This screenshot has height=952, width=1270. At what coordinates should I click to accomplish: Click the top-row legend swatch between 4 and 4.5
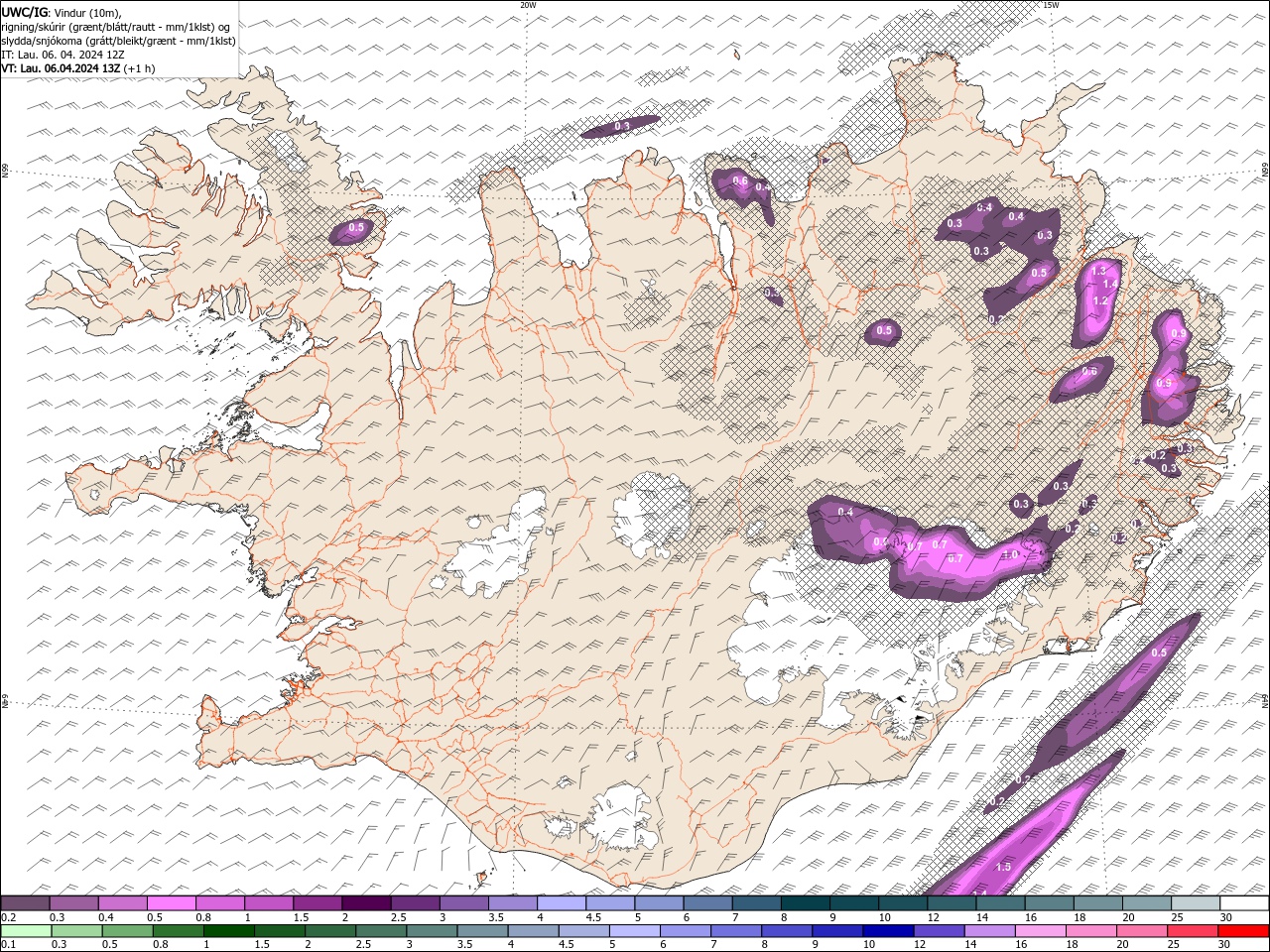[562, 903]
